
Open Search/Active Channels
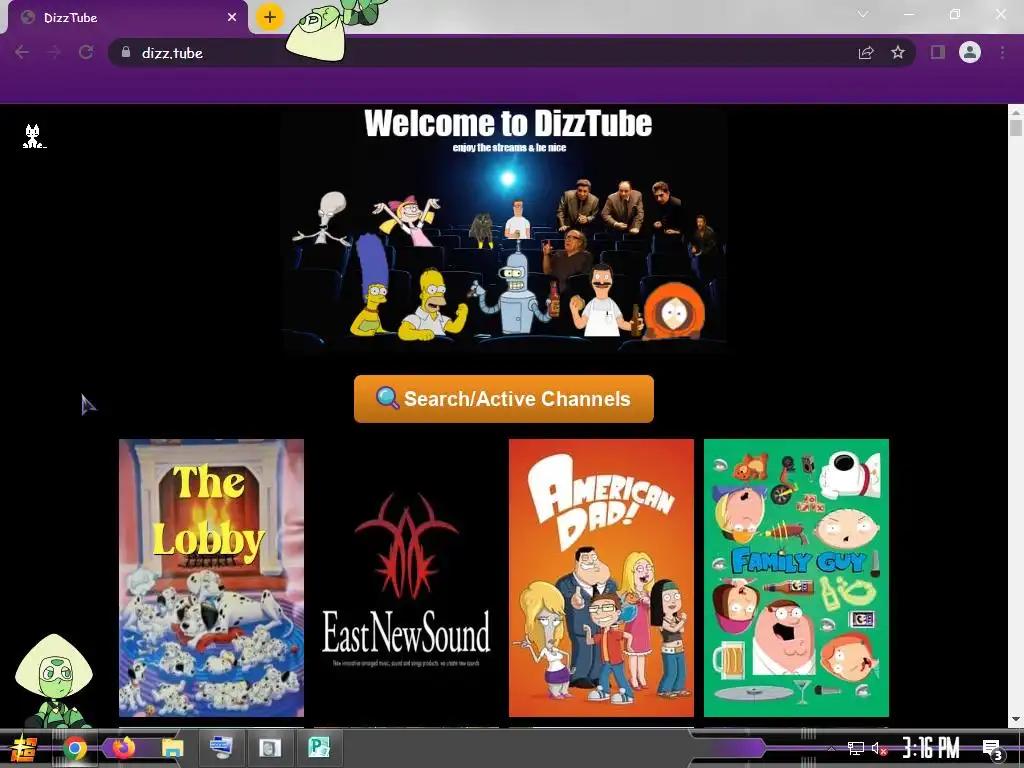pyautogui.click(x=504, y=399)
